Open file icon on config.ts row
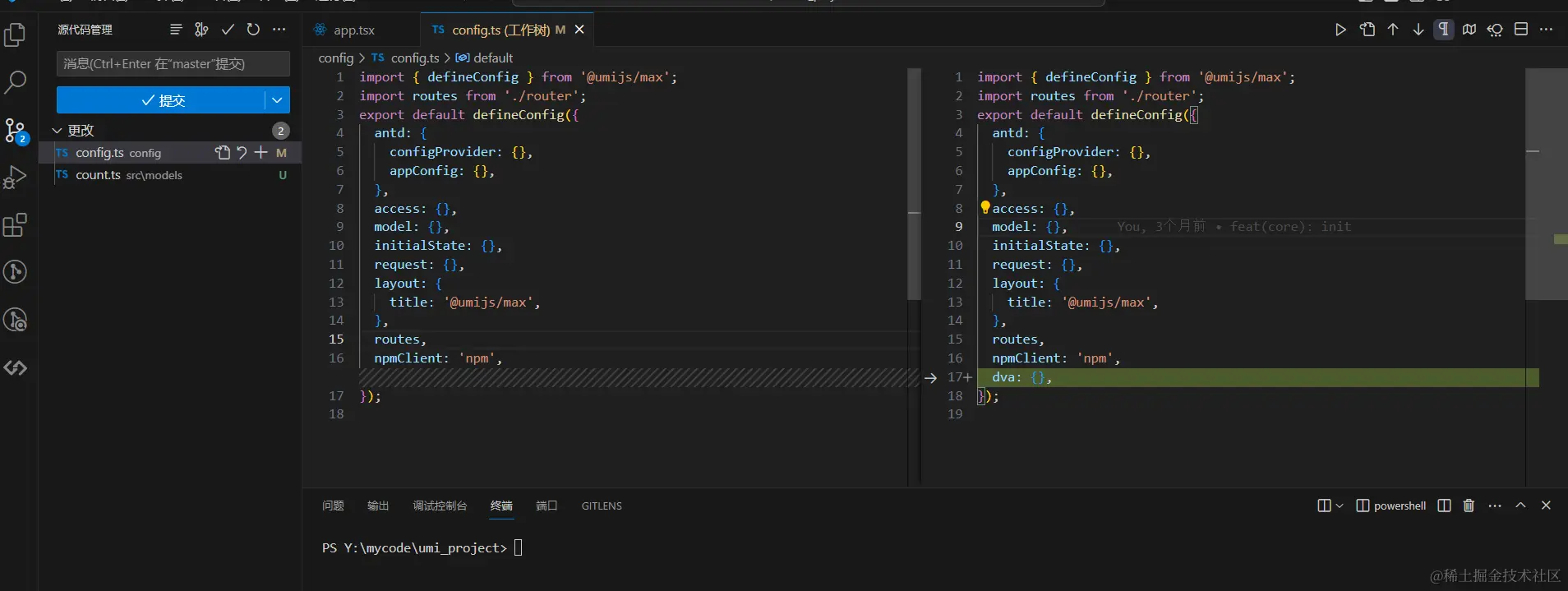The image size is (1568, 591). click(x=222, y=152)
